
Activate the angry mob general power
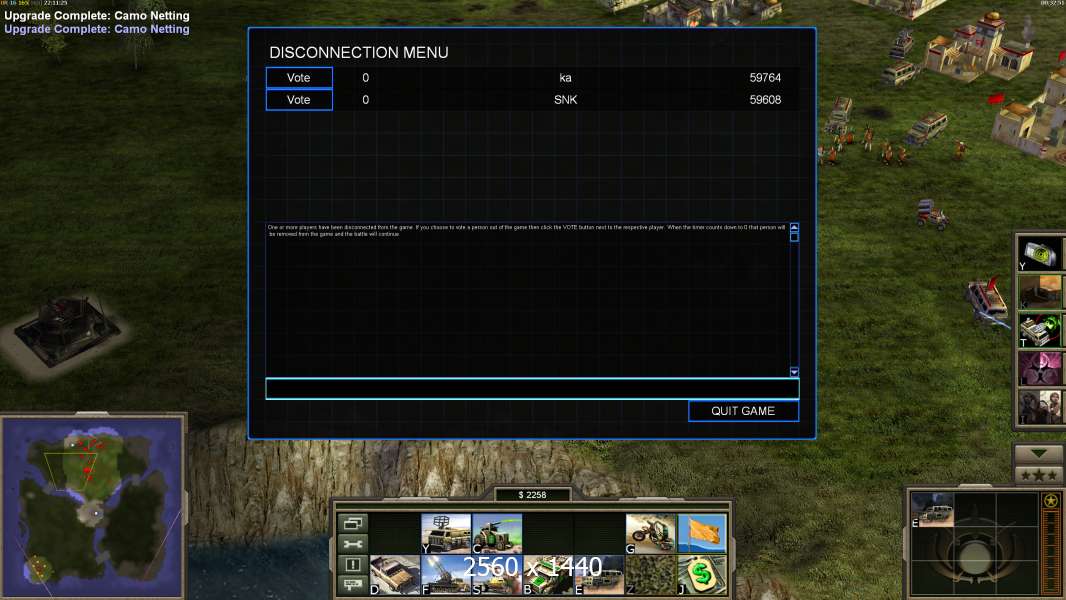(x=1040, y=406)
